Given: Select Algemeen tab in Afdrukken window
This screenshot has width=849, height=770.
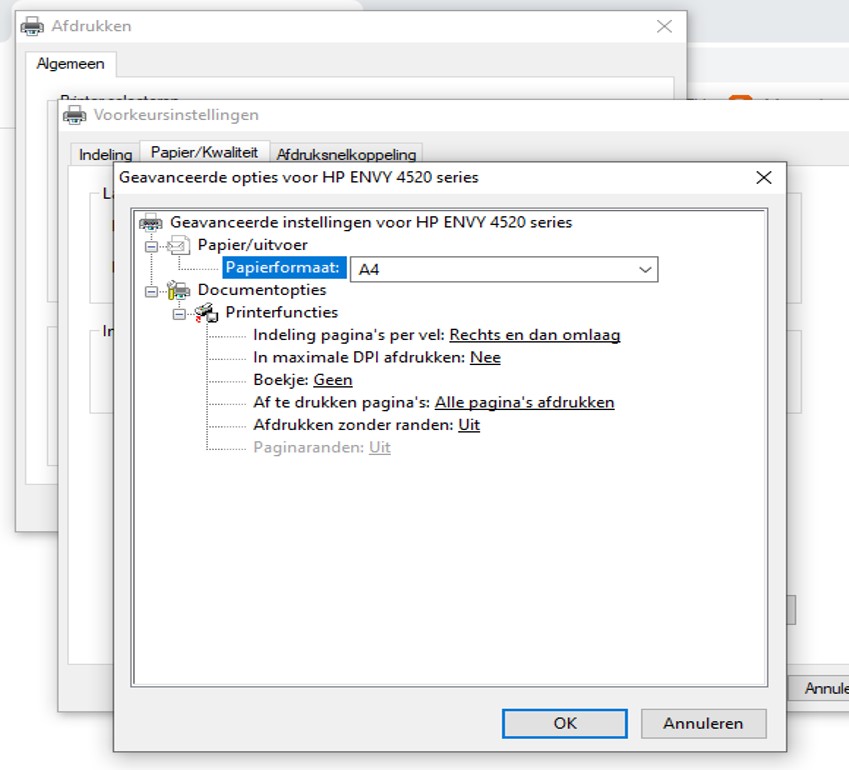Looking at the screenshot, I should [x=70, y=64].
